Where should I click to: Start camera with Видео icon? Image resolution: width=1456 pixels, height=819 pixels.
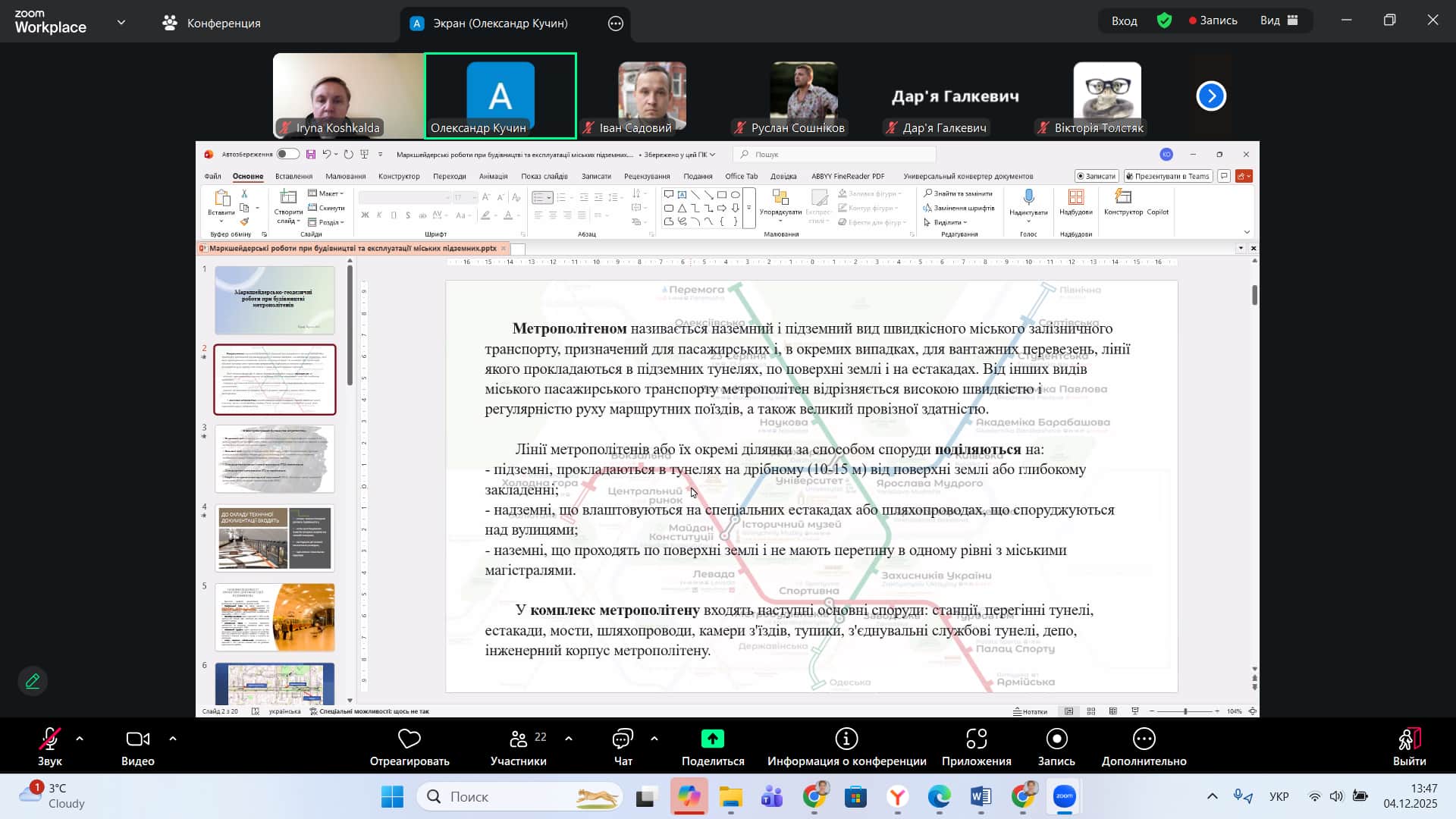click(x=137, y=739)
